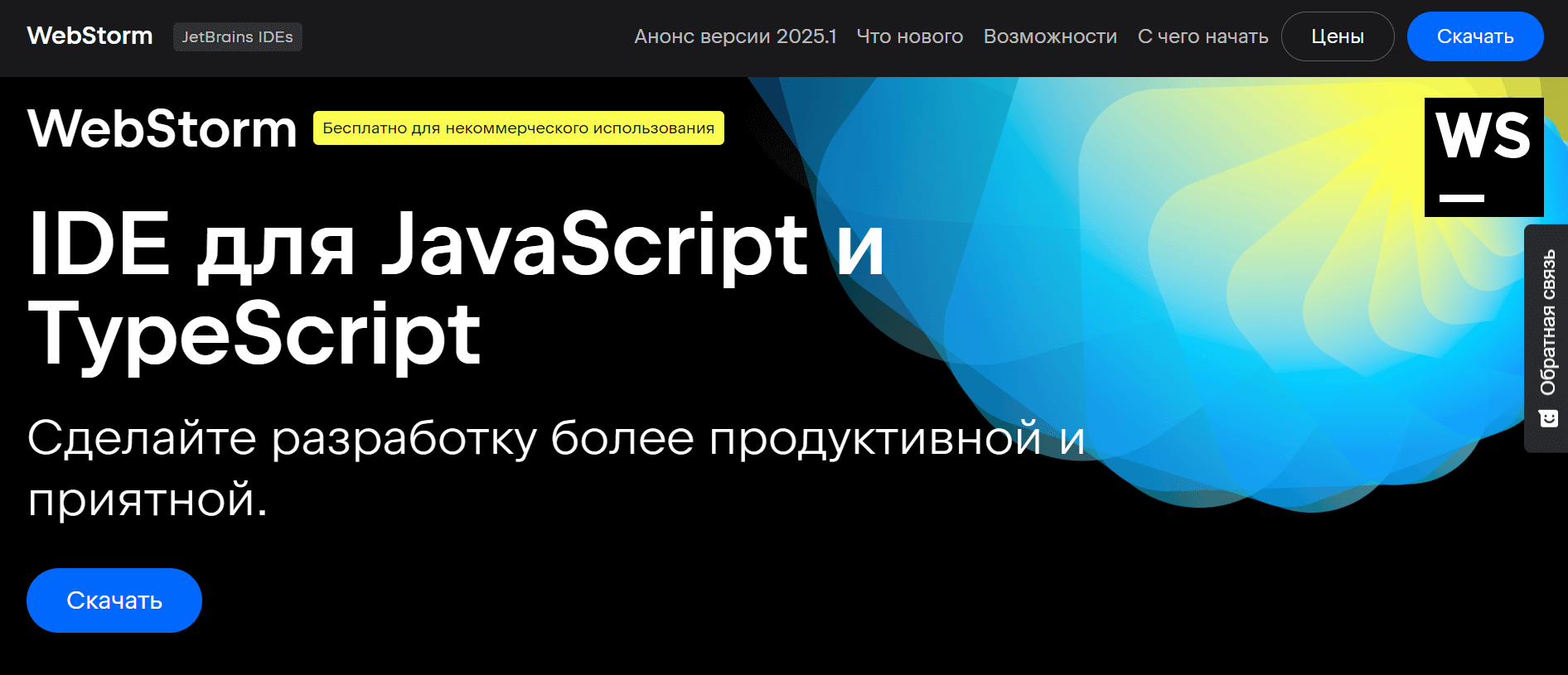Go to Что нового page
Screen dimensions: 1568x675
(909, 36)
